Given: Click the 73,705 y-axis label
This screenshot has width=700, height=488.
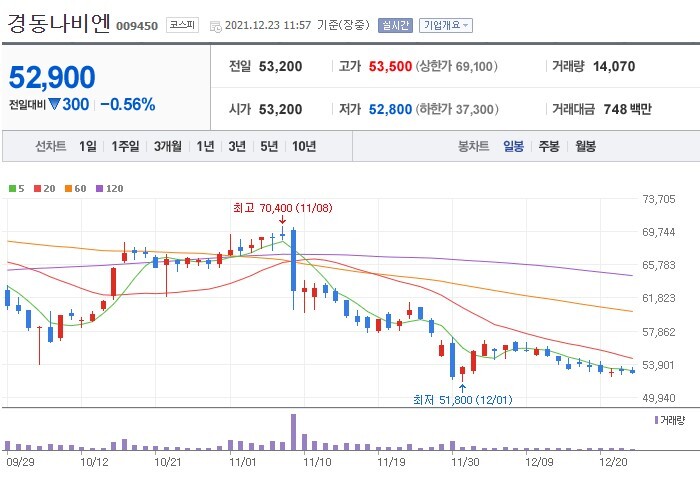Looking at the screenshot, I should [658, 199].
